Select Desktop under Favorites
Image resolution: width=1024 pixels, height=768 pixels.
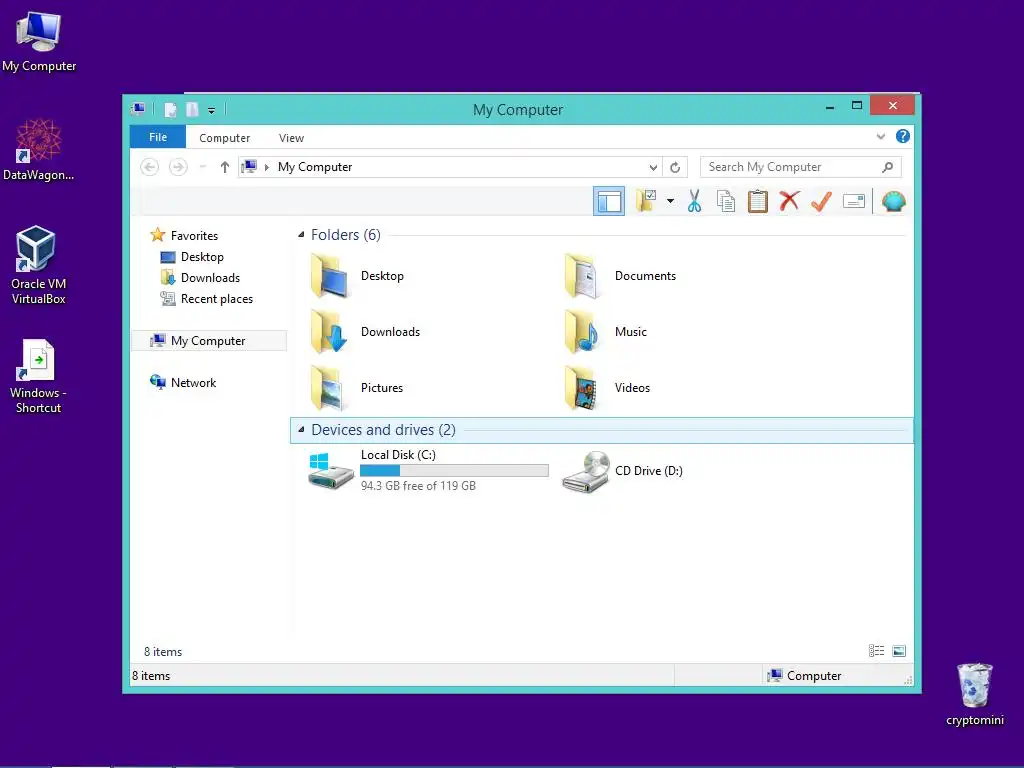click(192, 257)
